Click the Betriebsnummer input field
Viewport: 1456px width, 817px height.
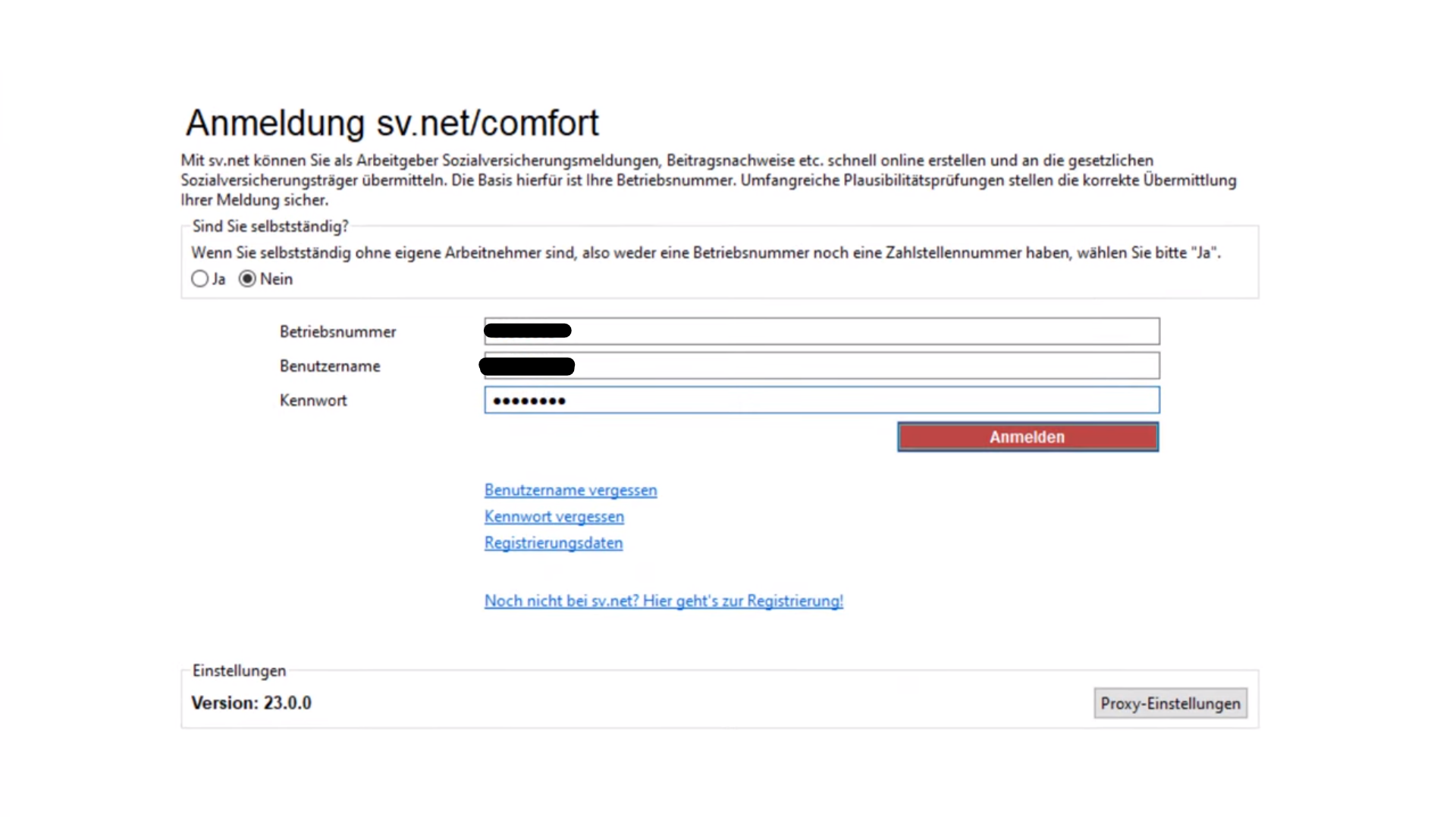click(x=822, y=331)
